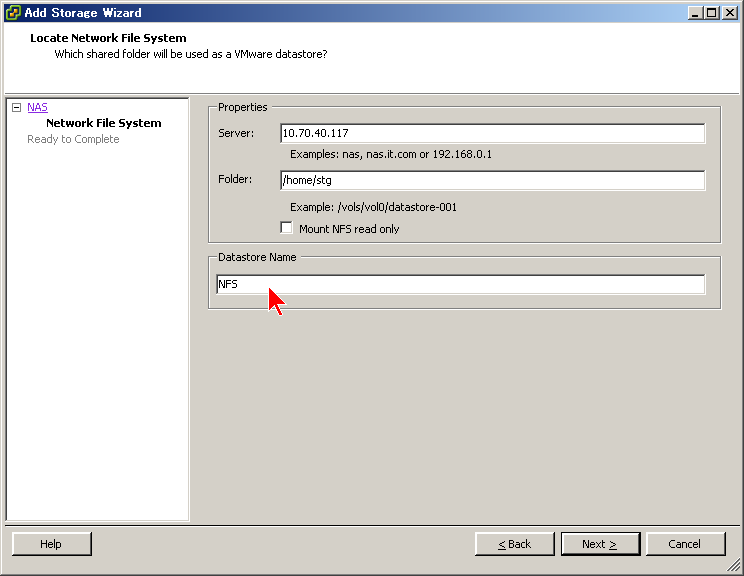Focus the Folder path field
The image size is (744, 576).
[493, 180]
